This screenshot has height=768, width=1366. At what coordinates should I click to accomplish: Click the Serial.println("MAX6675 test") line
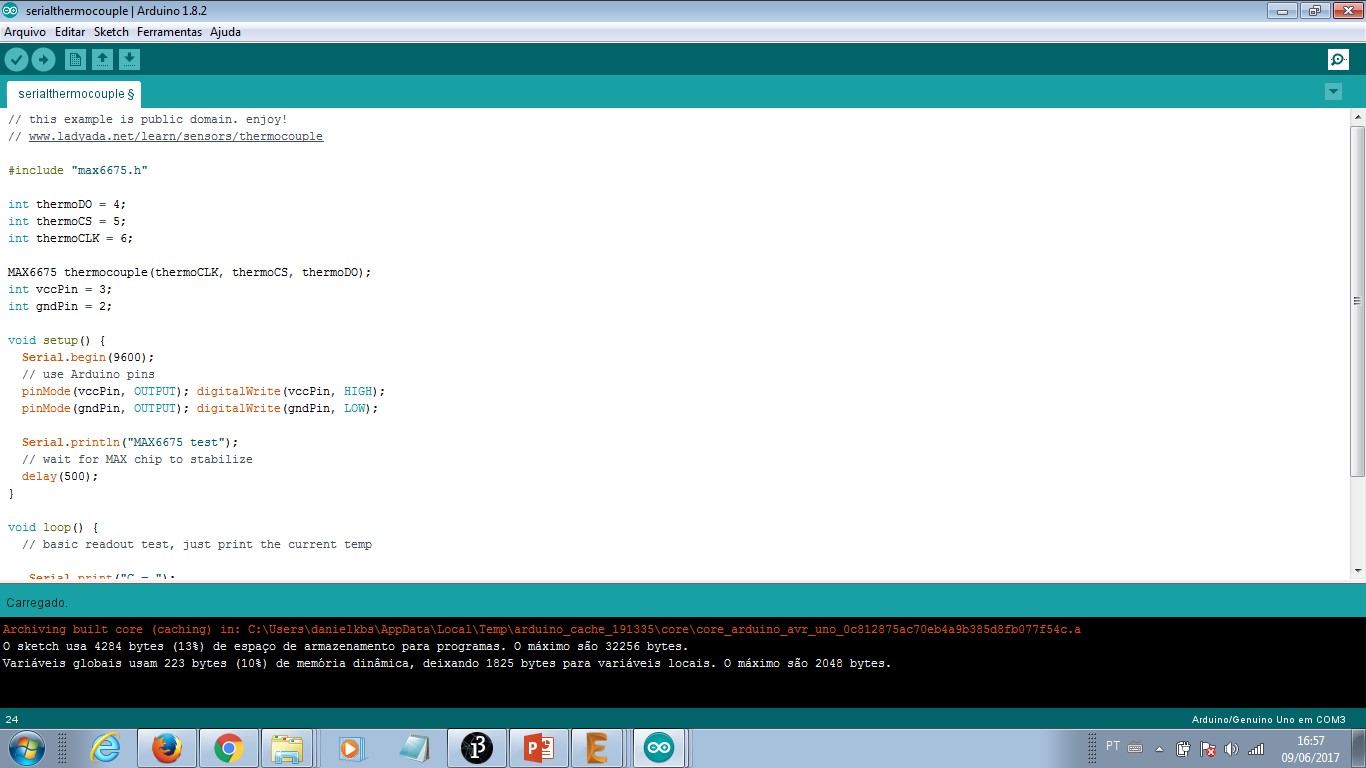(130, 442)
